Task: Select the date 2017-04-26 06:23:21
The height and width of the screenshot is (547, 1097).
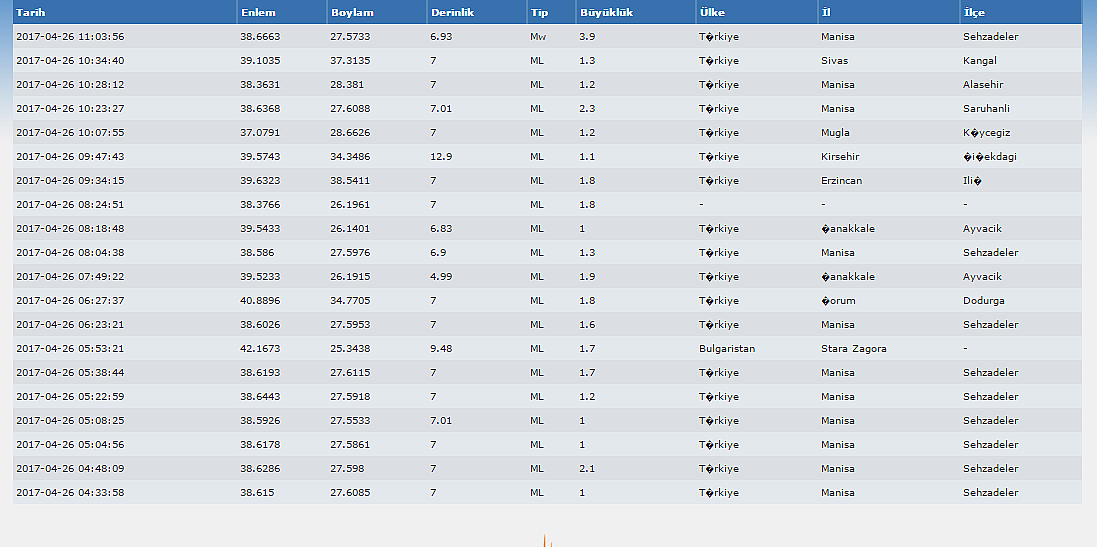Action: pyautogui.click(x=70, y=324)
